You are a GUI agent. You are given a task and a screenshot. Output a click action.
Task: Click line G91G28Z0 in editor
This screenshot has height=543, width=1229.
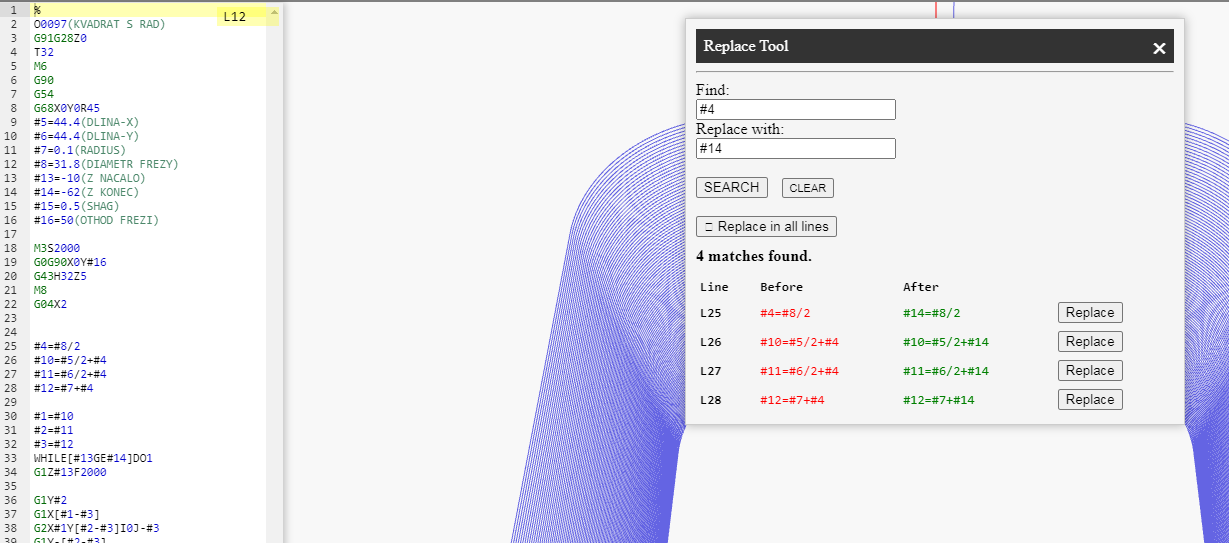point(60,38)
